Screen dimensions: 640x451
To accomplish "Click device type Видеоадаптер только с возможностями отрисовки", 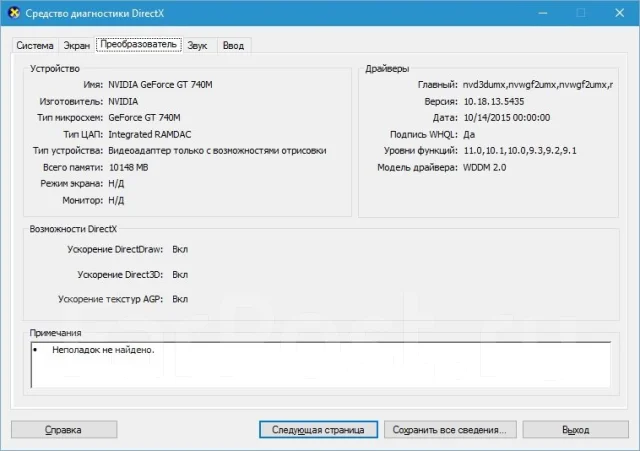I will (x=217, y=151).
